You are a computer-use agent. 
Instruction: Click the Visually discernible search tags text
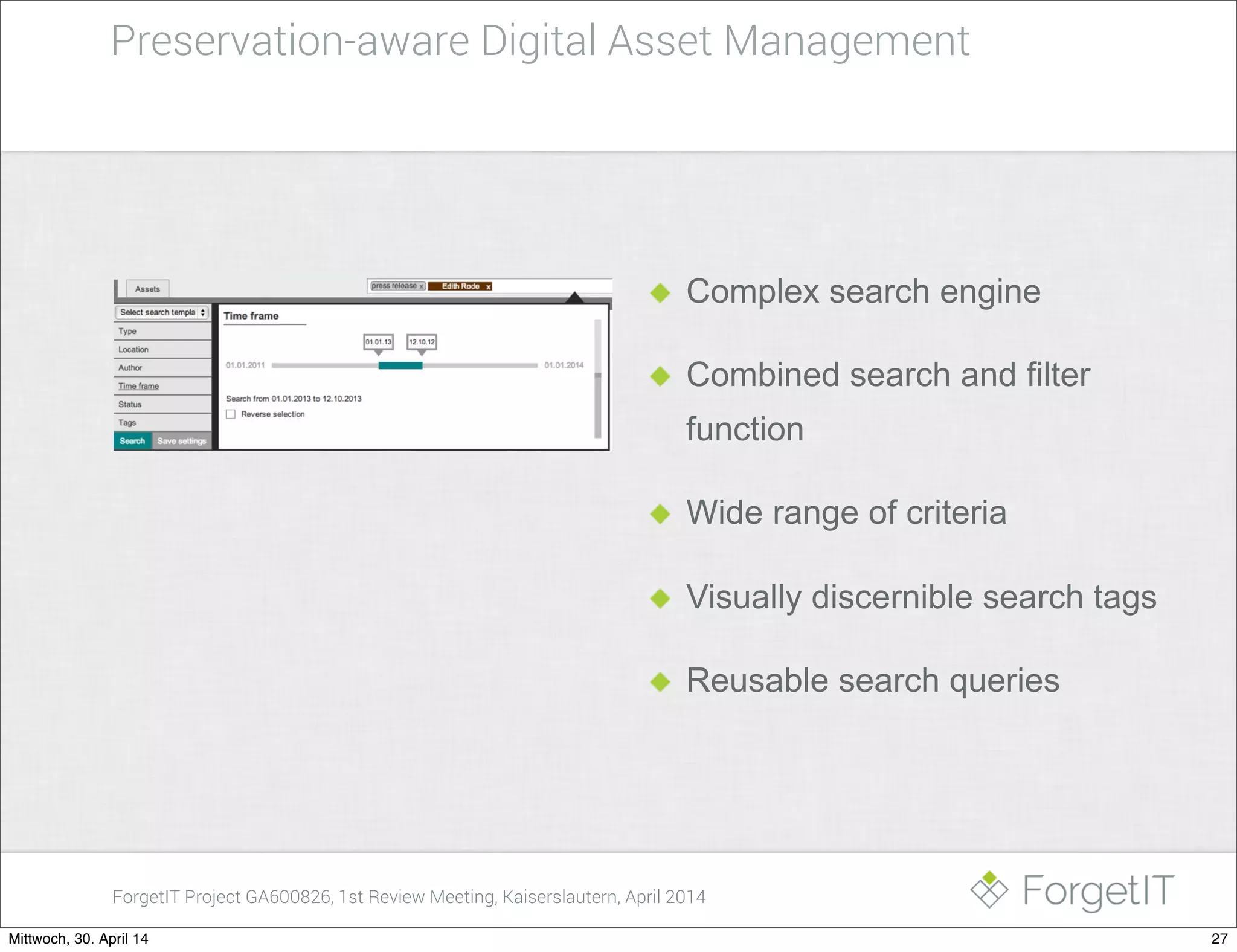[921, 597]
